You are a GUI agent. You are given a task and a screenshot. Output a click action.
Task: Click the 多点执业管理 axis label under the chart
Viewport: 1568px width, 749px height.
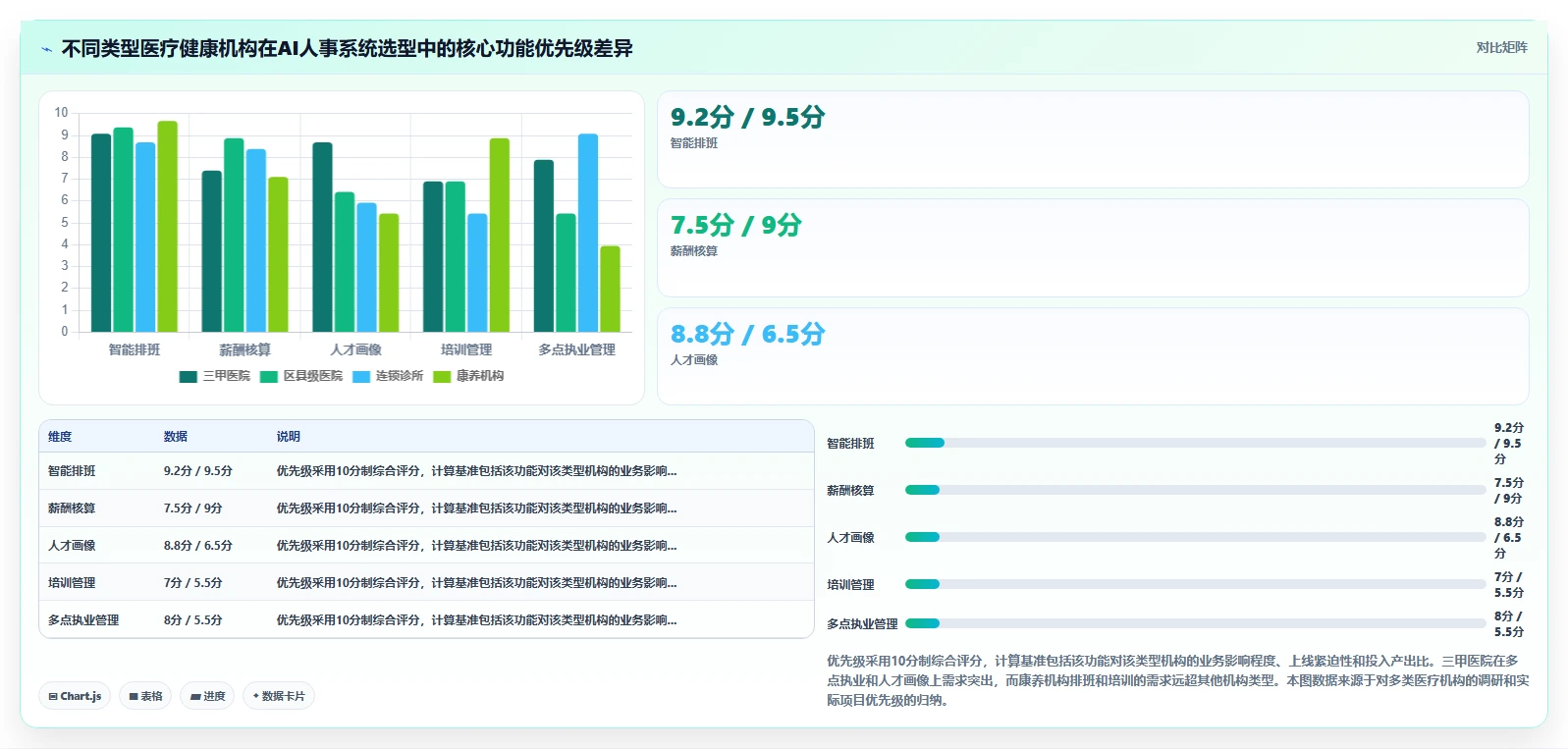(576, 349)
